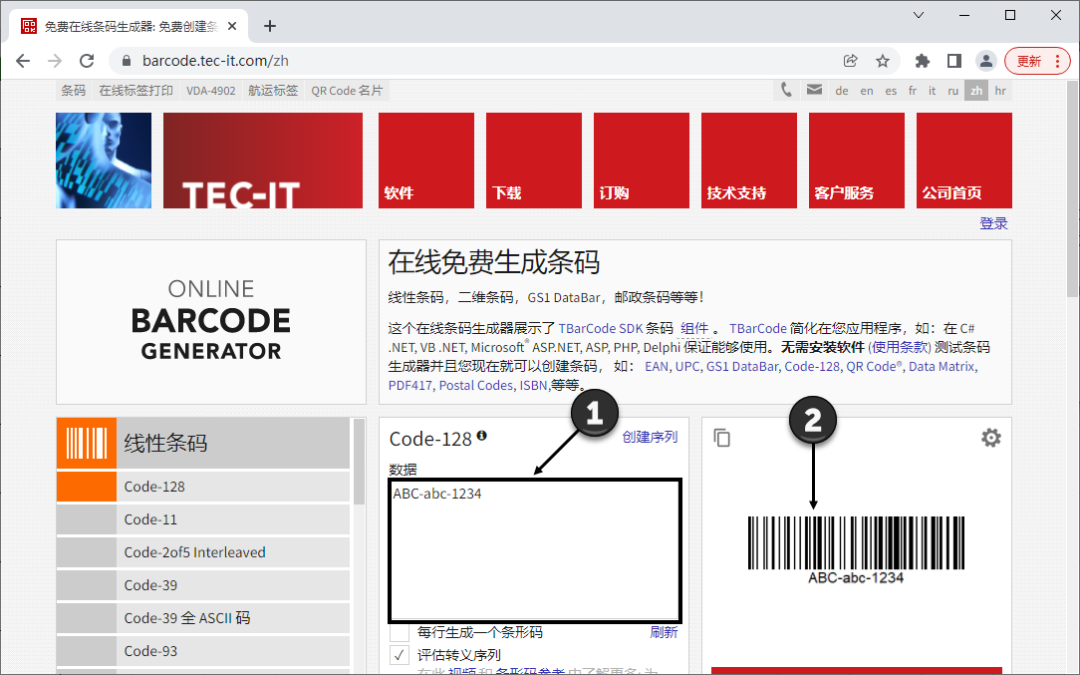
Task: Copy barcode with the clipboard icon
Action: (722, 437)
